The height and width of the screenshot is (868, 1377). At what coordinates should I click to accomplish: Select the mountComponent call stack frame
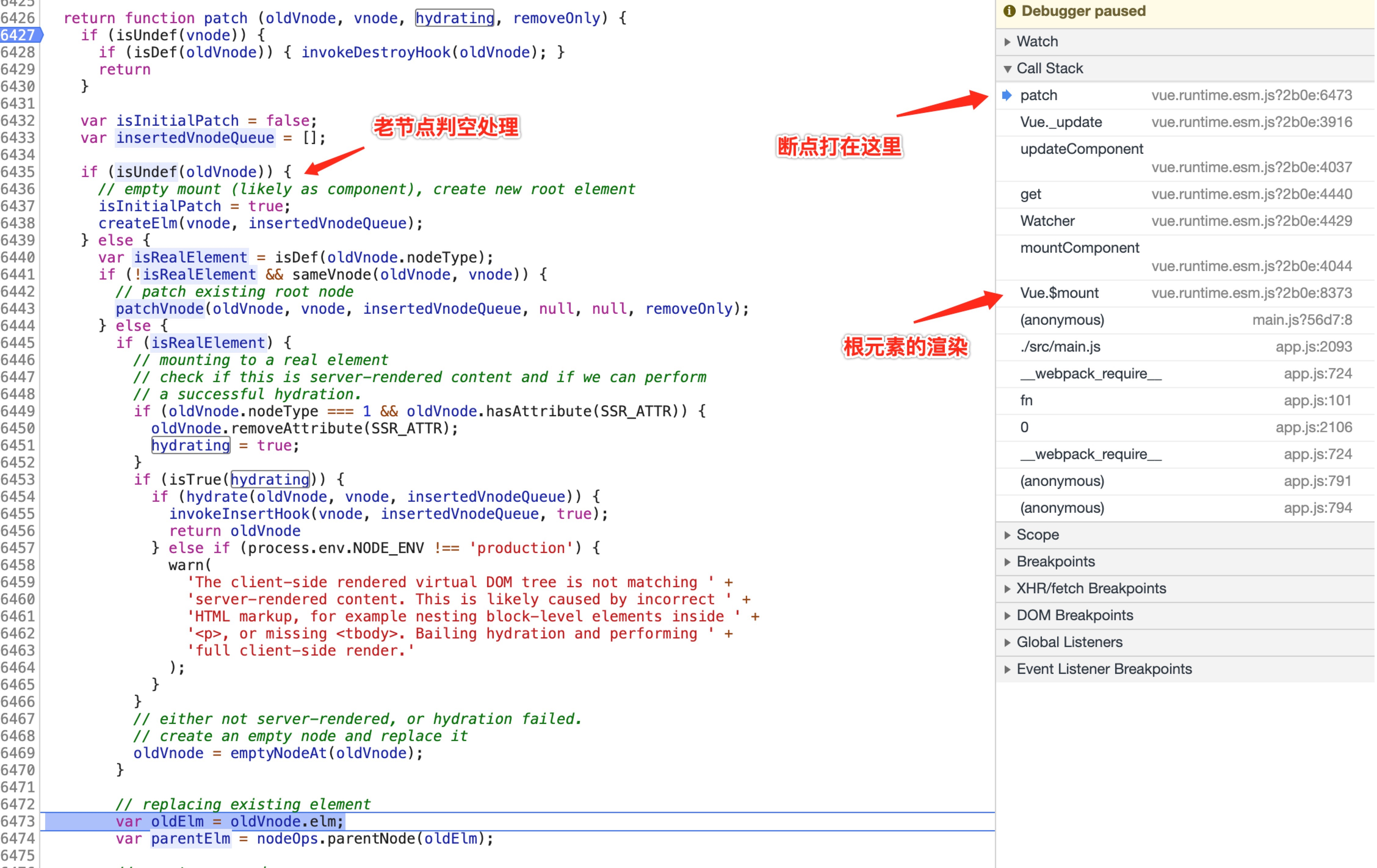[x=1079, y=248]
